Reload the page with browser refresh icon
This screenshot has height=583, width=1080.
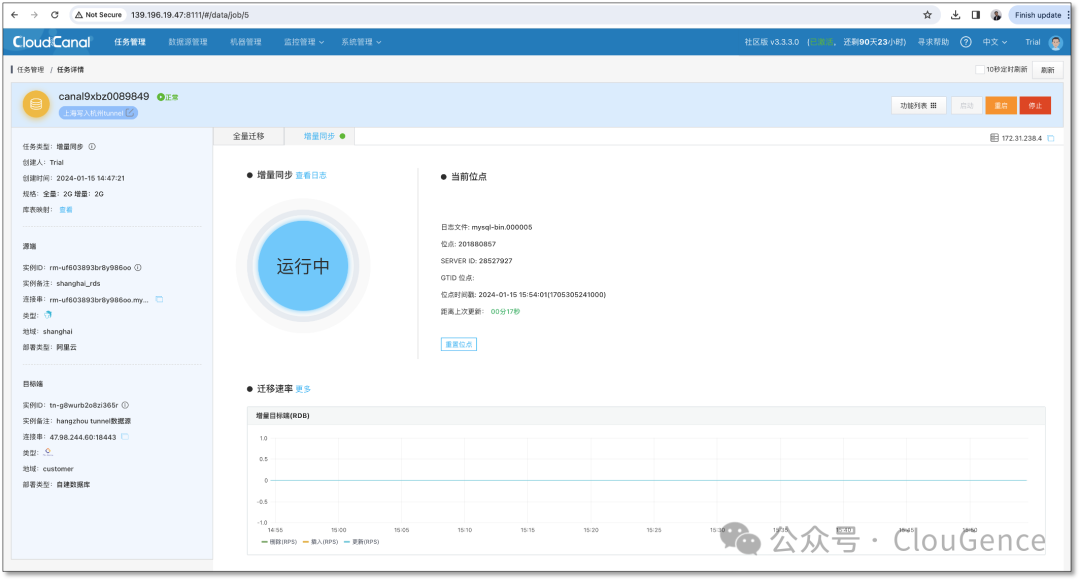[x=54, y=14]
